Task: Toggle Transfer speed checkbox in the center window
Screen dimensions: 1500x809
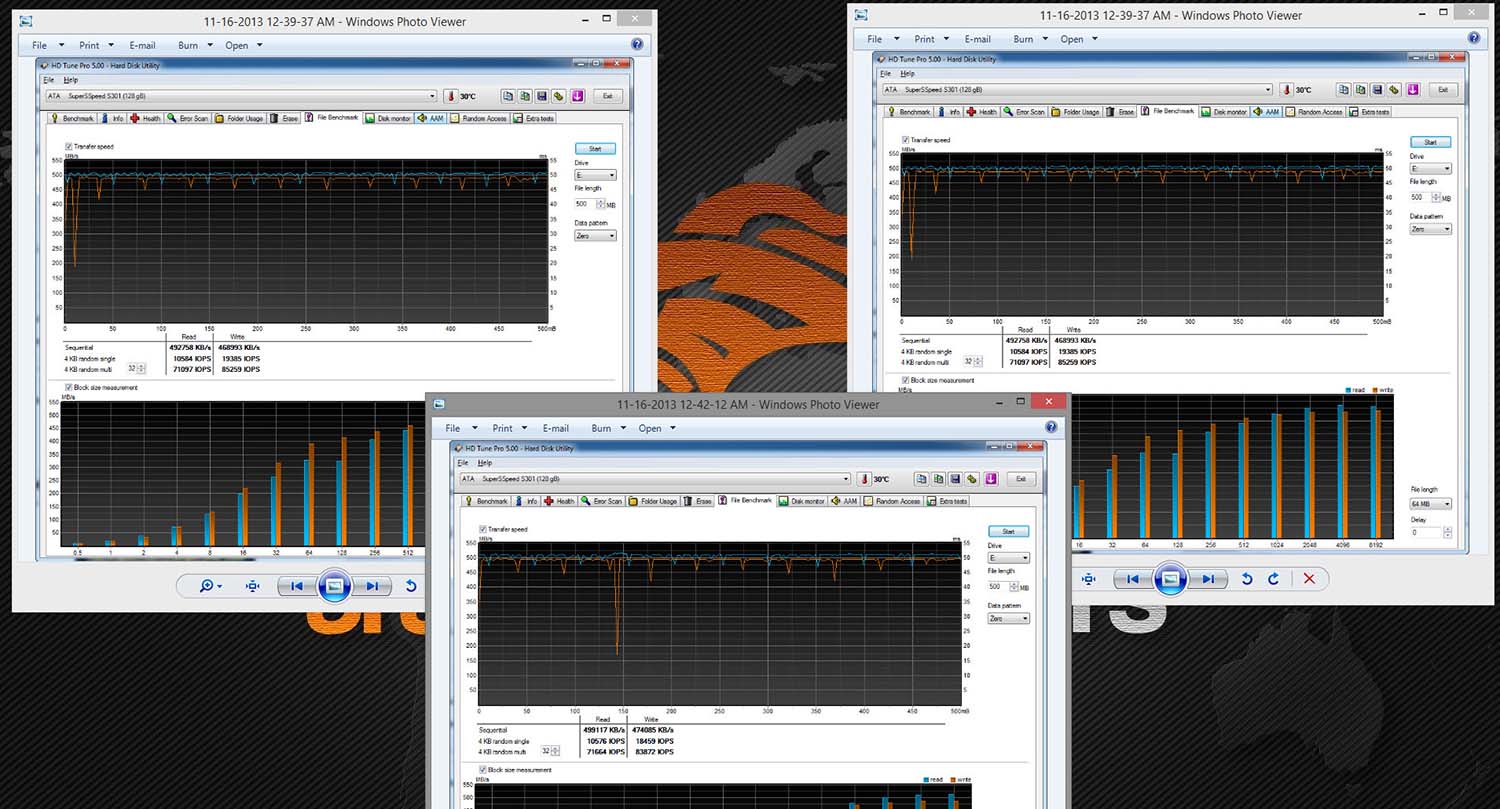Action: 483,529
